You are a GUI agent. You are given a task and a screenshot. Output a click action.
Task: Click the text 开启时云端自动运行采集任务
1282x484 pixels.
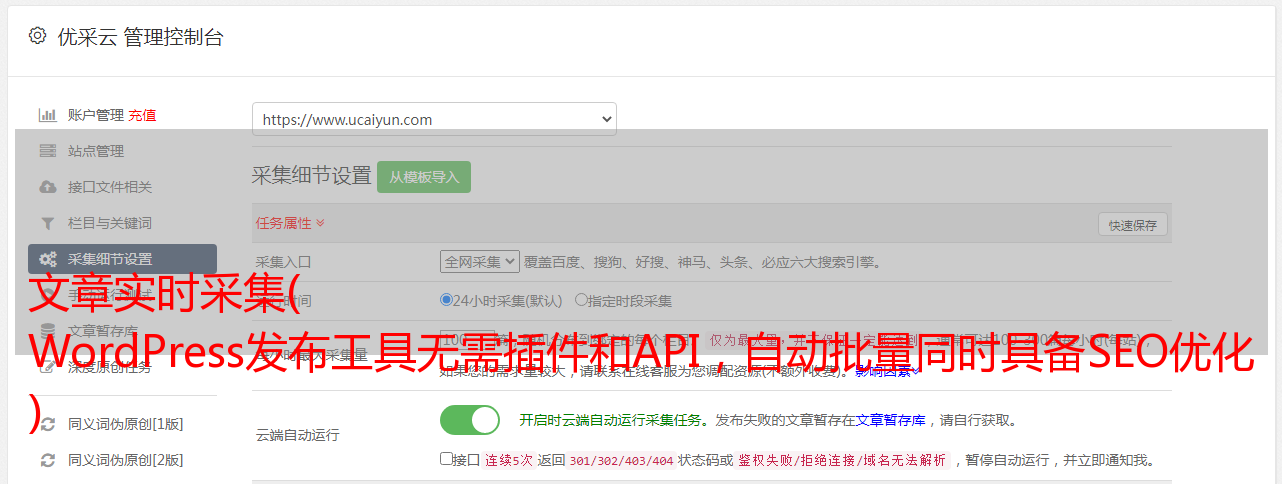pyautogui.click(x=610, y=420)
